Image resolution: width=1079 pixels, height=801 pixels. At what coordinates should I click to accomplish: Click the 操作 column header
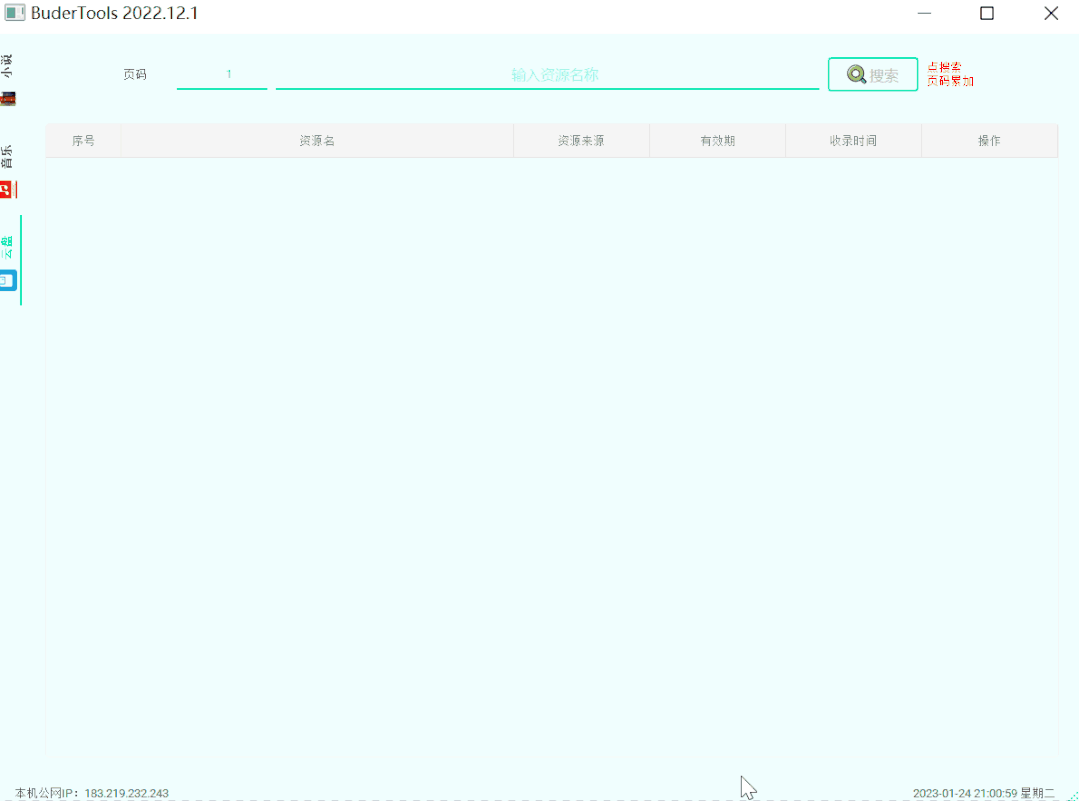coord(990,140)
